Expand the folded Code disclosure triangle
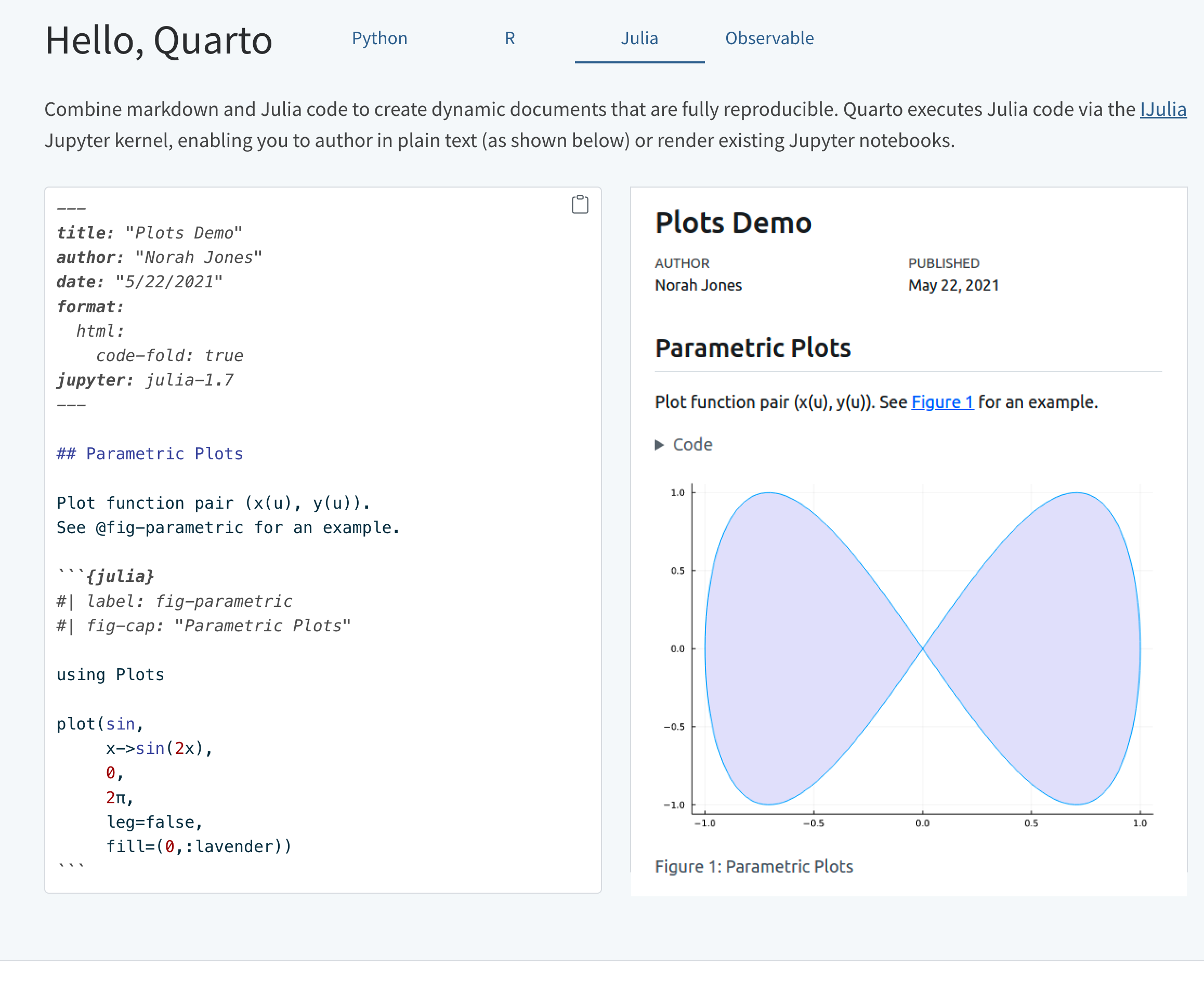This screenshot has height=981, width=1204. [659, 445]
